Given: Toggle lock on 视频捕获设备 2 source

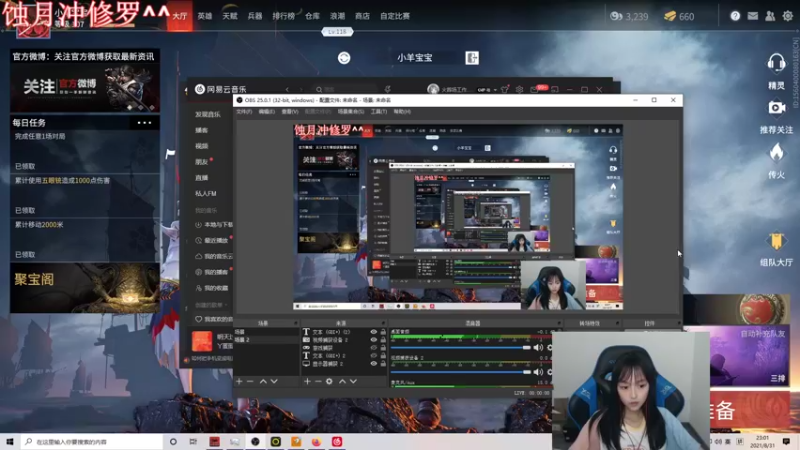Looking at the screenshot, I should tap(383, 339).
